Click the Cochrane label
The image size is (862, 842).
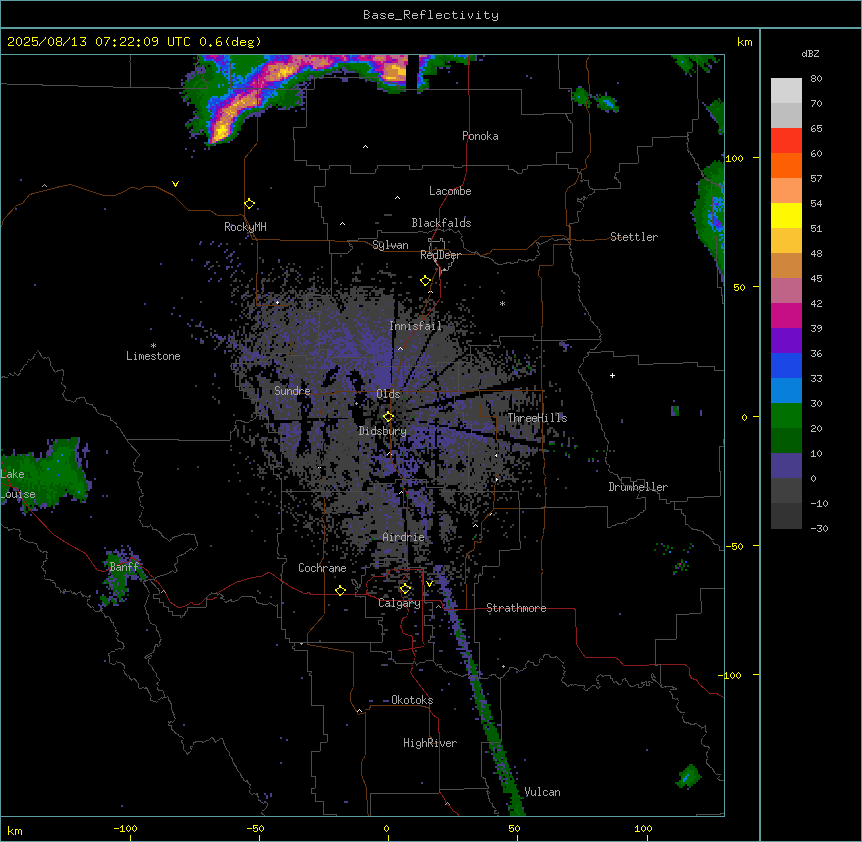coord(322,568)
